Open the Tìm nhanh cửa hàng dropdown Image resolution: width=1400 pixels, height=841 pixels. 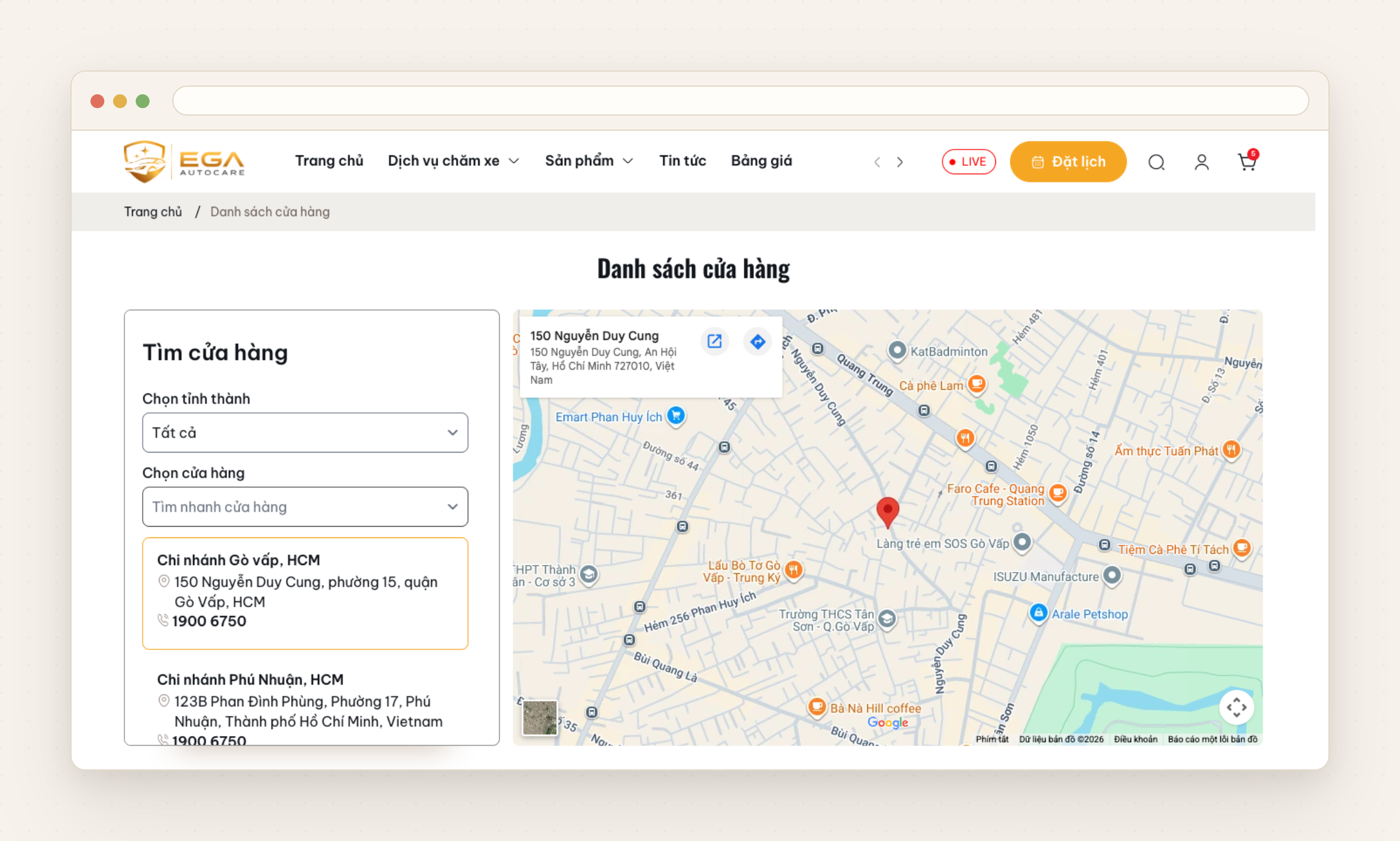(x=305, y=507)
